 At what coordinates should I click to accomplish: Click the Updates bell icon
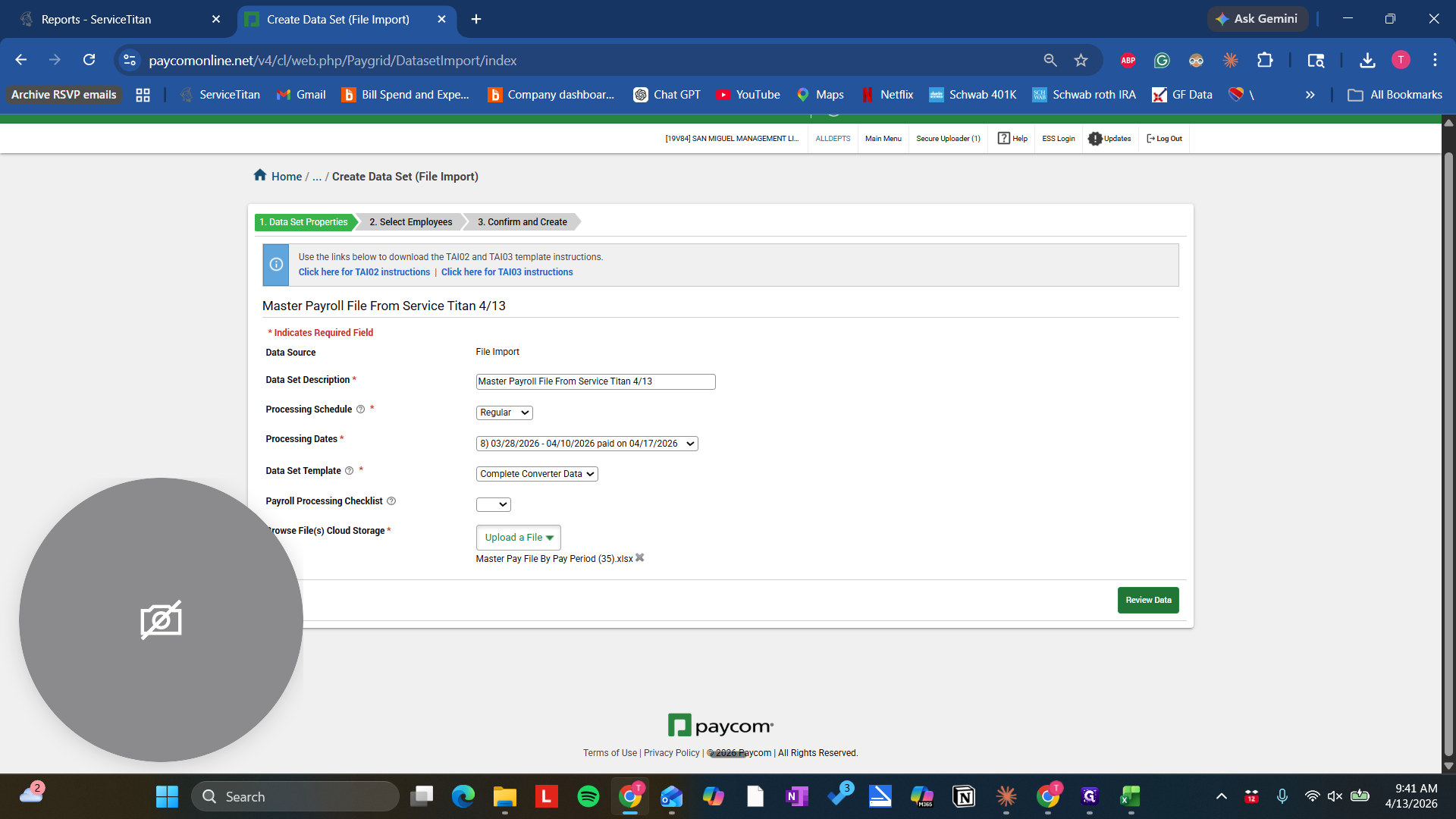point(1095,138)
